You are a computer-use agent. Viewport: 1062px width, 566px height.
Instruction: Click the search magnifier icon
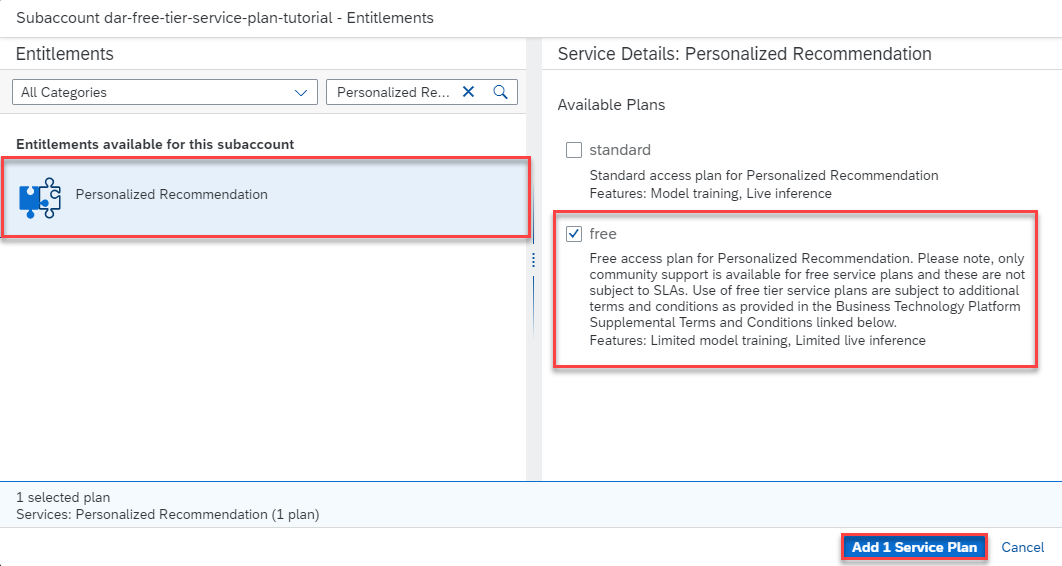click(x=501, y=91)
